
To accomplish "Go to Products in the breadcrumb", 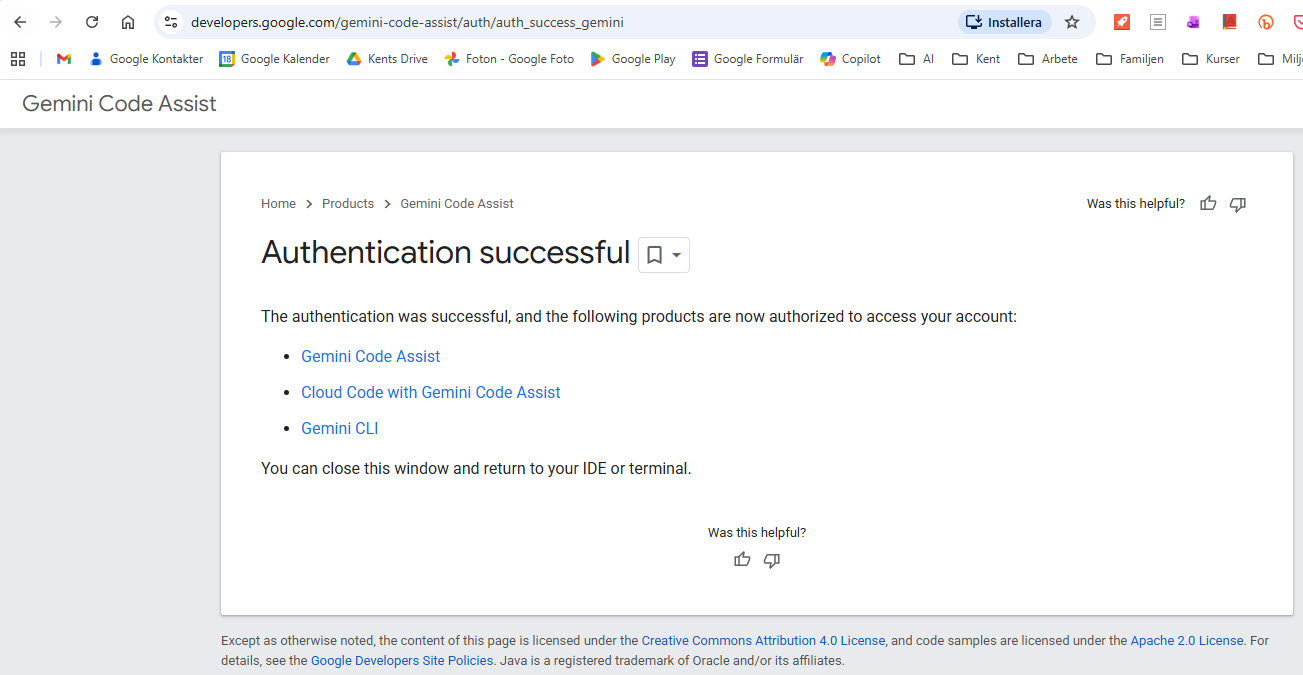I will coord(348,204).
